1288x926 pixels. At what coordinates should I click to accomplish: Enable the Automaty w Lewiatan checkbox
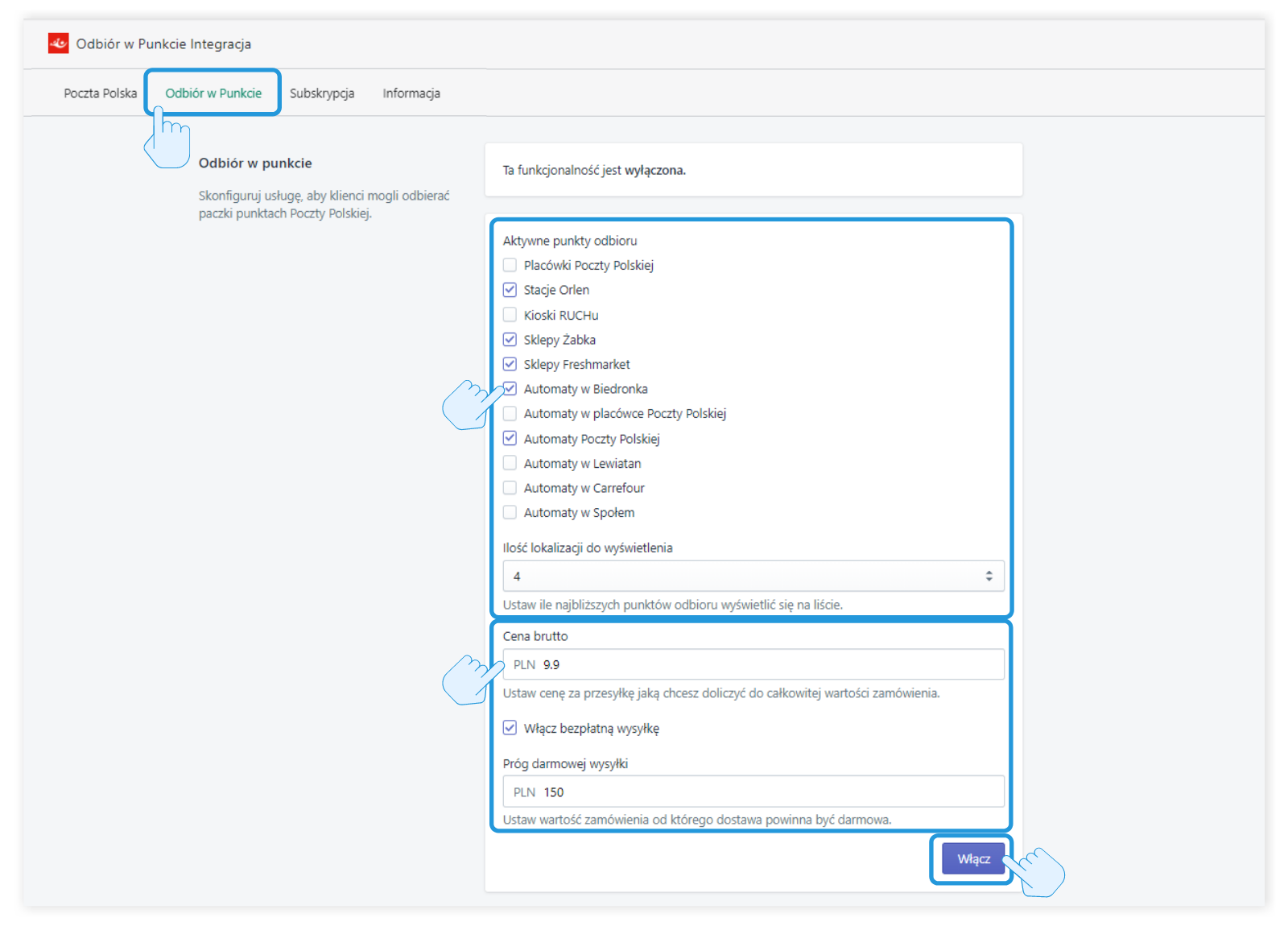point(510,463)
